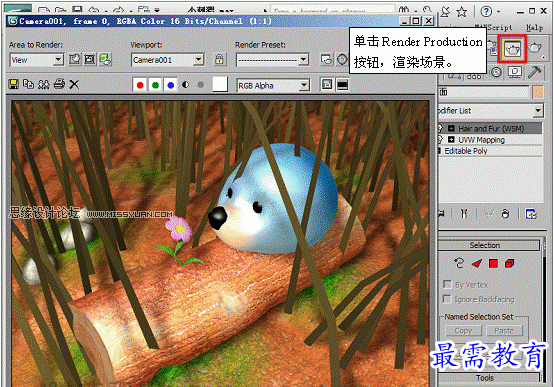554x387 pixels.
Task: Copy the rendered image to clipboard
Action: pos(29,84)
